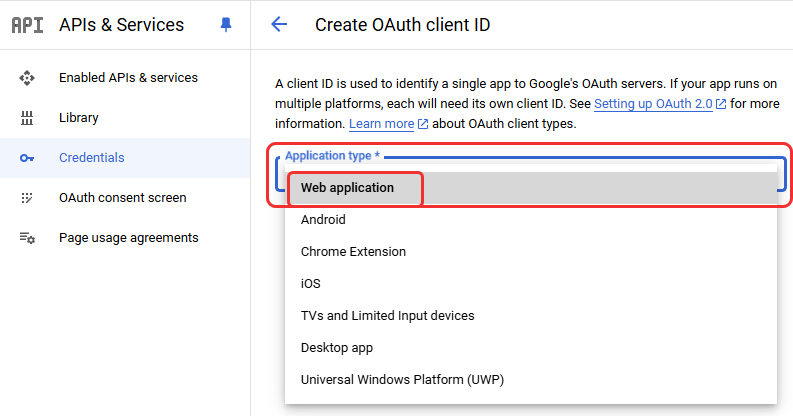Image resolution: width=793 pixels, height=416 pixels.
Task: Click the API logo icon
Action: (x=27, y=25)
